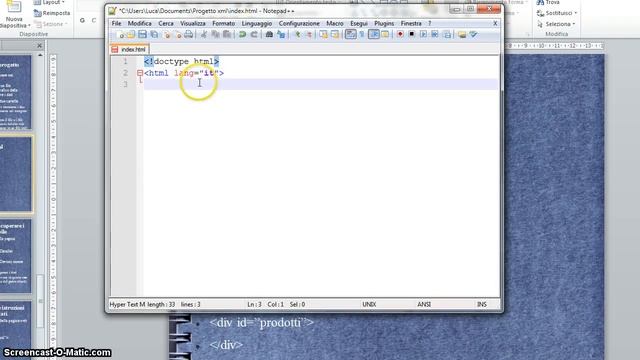Open Seleziona dropdown in PowerPoint ribbon
The image size is (640, 360).
click(556, 24)
